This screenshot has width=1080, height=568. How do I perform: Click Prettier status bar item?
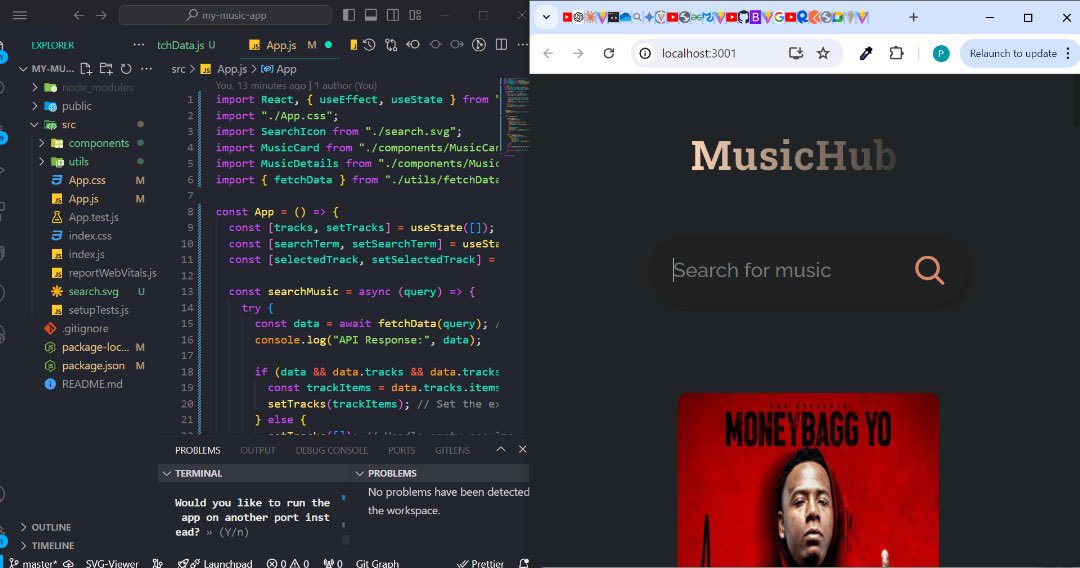pos(480,563)
